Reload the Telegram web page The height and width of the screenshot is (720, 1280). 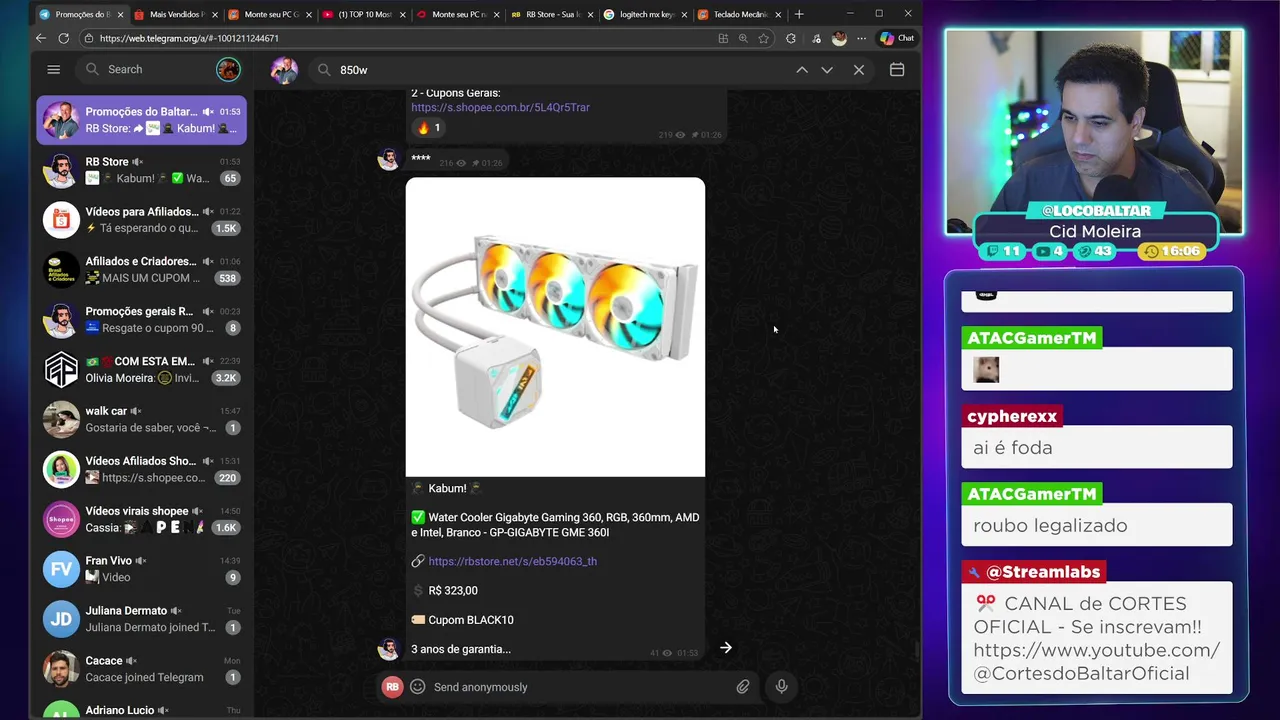pos(64,38)
